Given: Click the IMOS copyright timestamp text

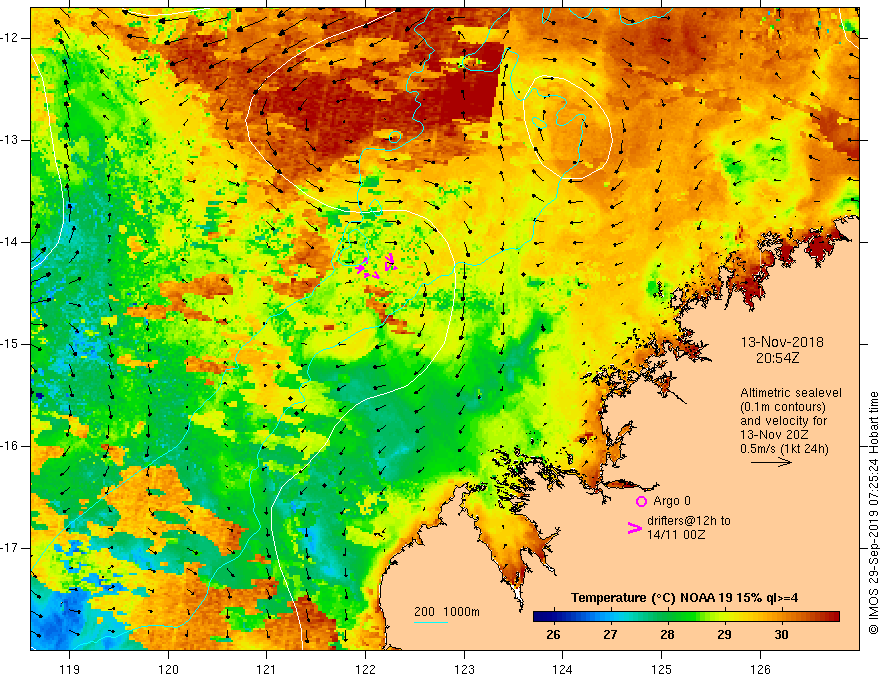Looking at the screenshot, I should 873,513.
